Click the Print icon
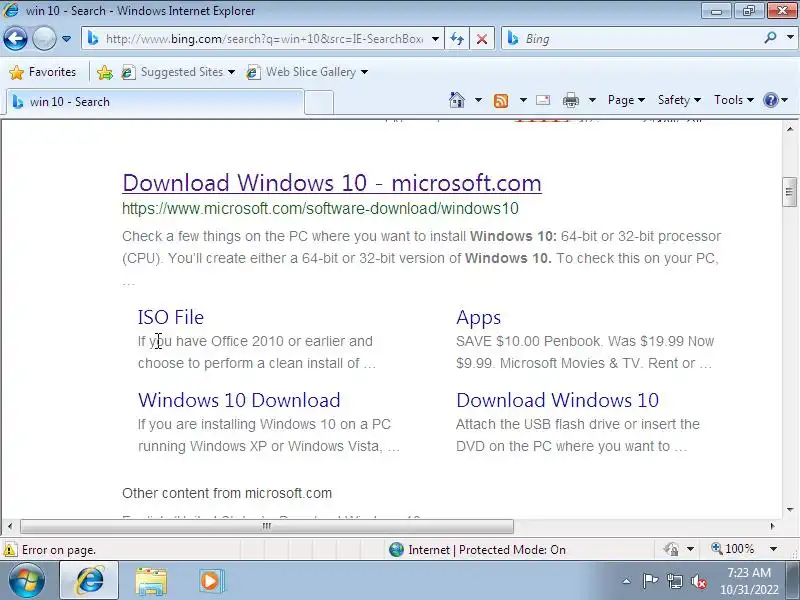The image size is (800, 600). click(570, 101)
